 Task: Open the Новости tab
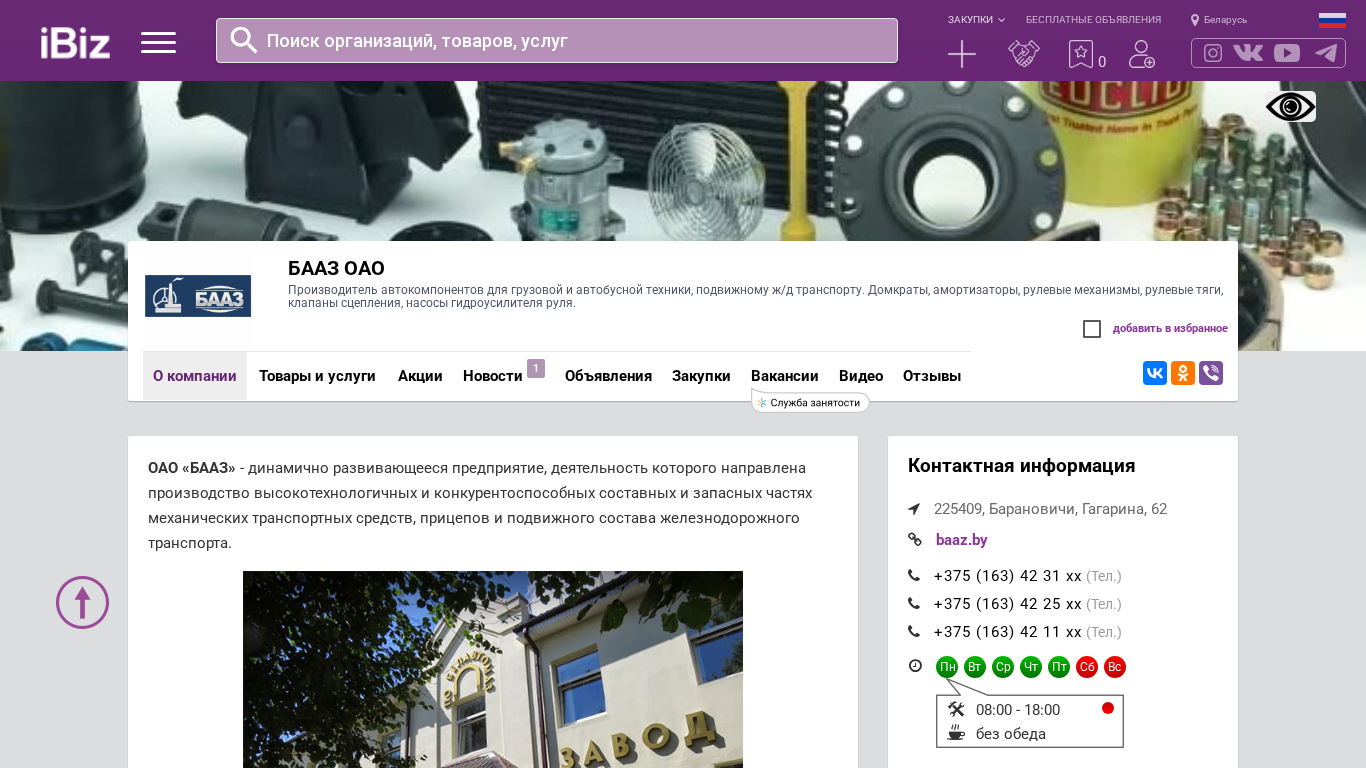493,376
